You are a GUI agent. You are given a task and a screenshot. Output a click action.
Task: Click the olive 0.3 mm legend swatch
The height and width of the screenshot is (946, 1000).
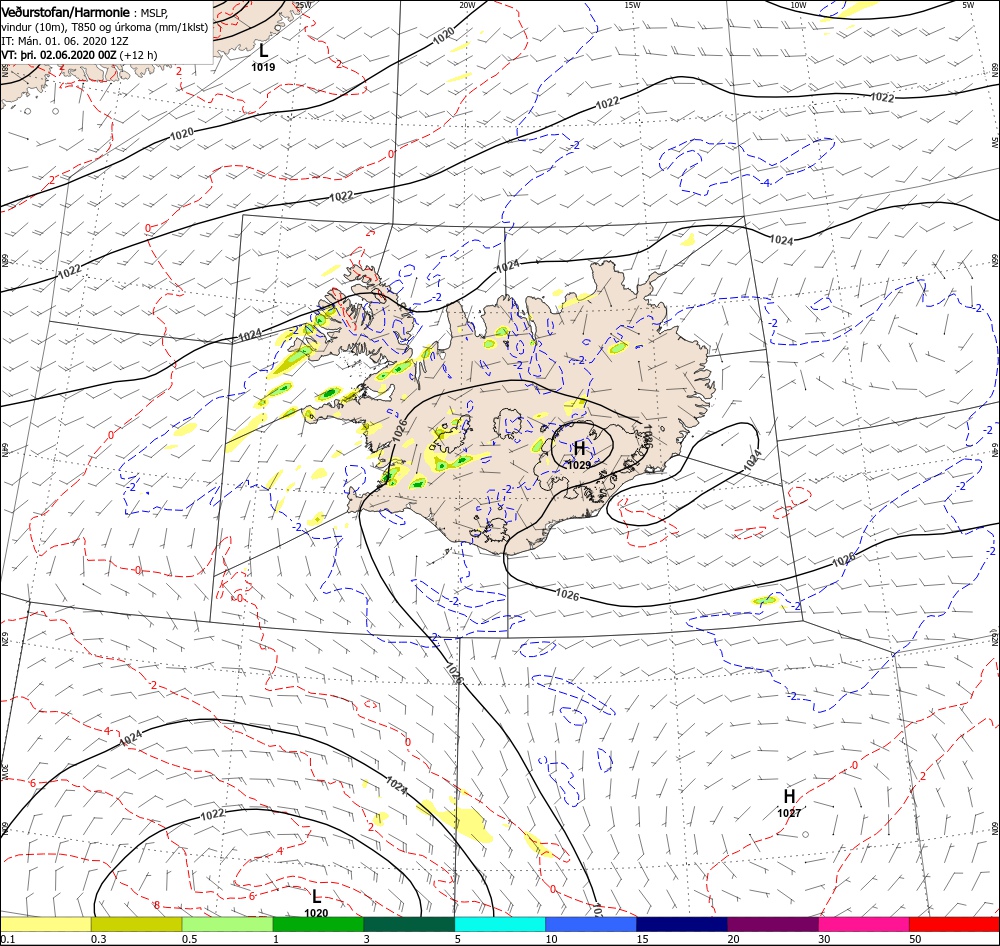(136, 924)
